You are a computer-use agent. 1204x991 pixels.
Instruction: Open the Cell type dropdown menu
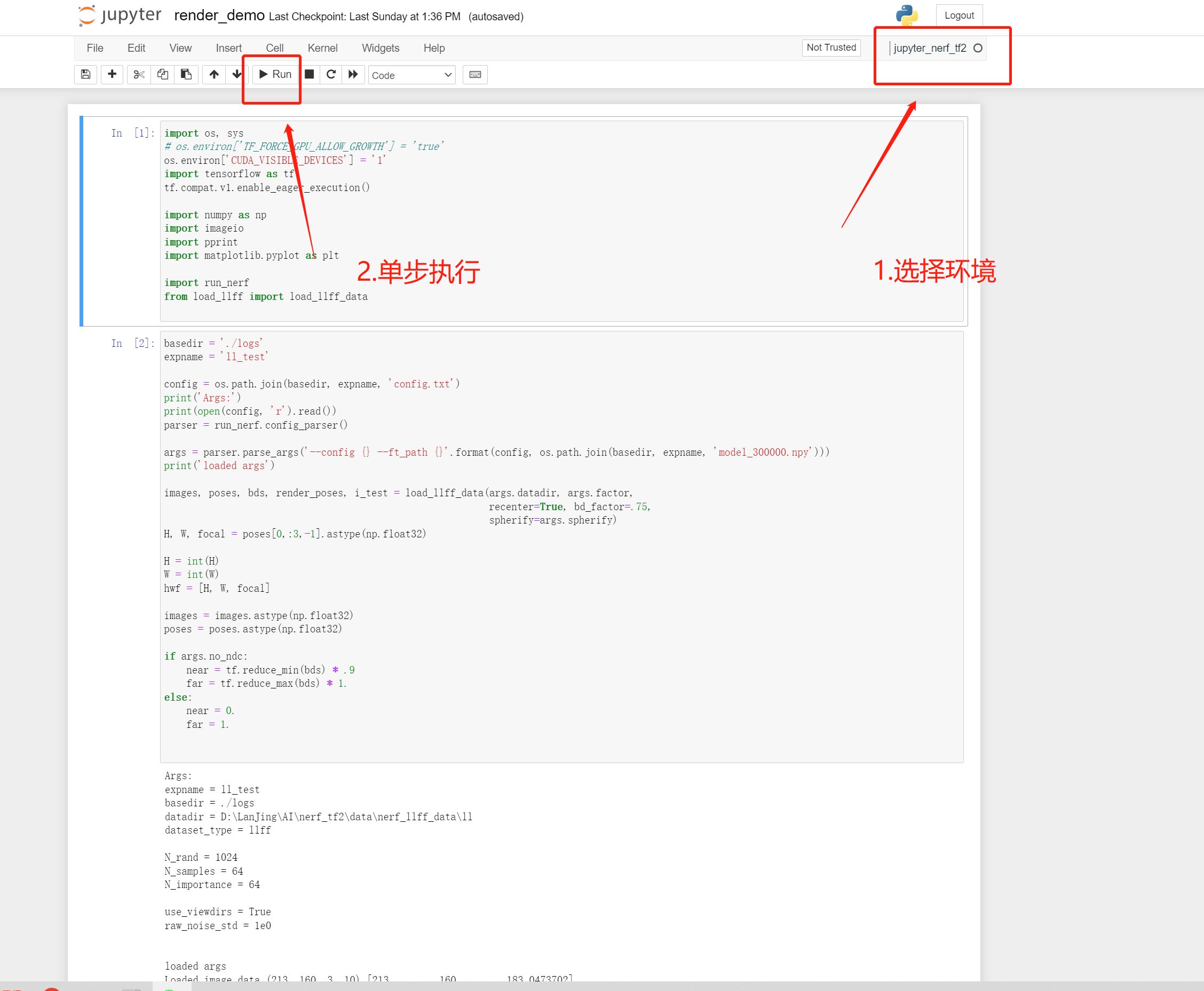click(x=413, y=74)
